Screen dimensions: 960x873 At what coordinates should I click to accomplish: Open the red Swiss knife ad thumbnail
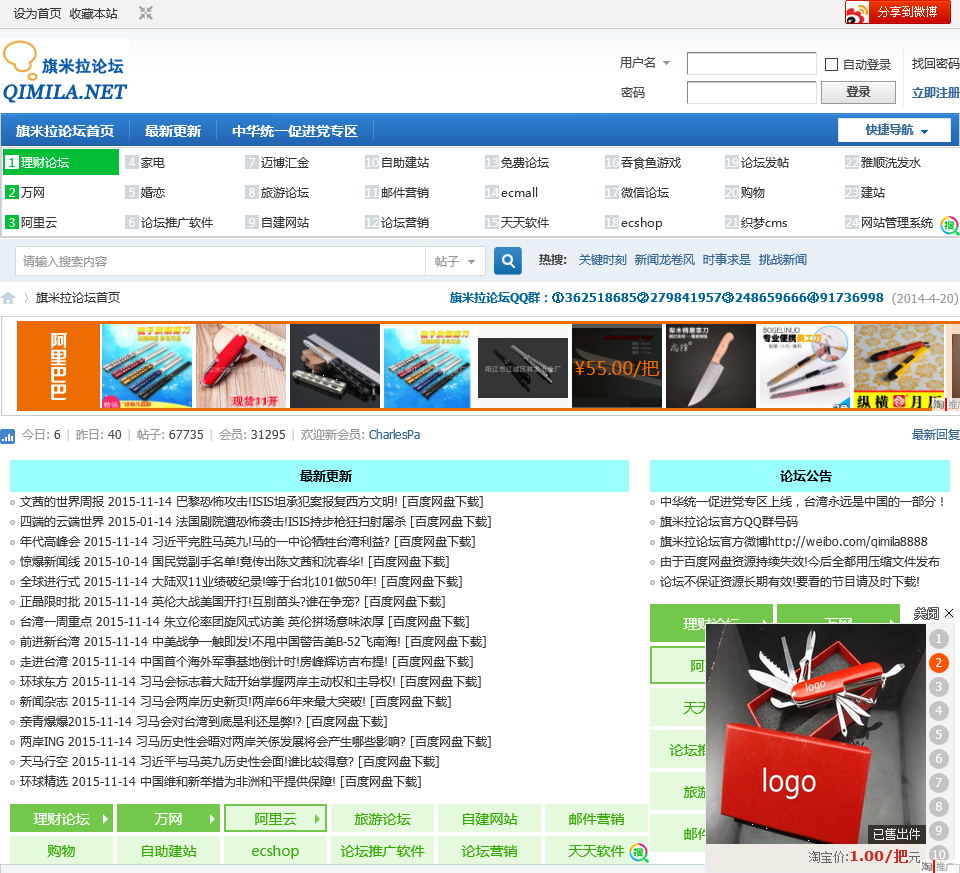click(241, 366)
